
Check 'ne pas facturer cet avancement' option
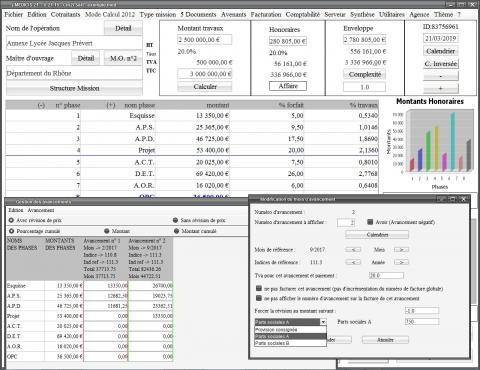[x=259, y=288]
